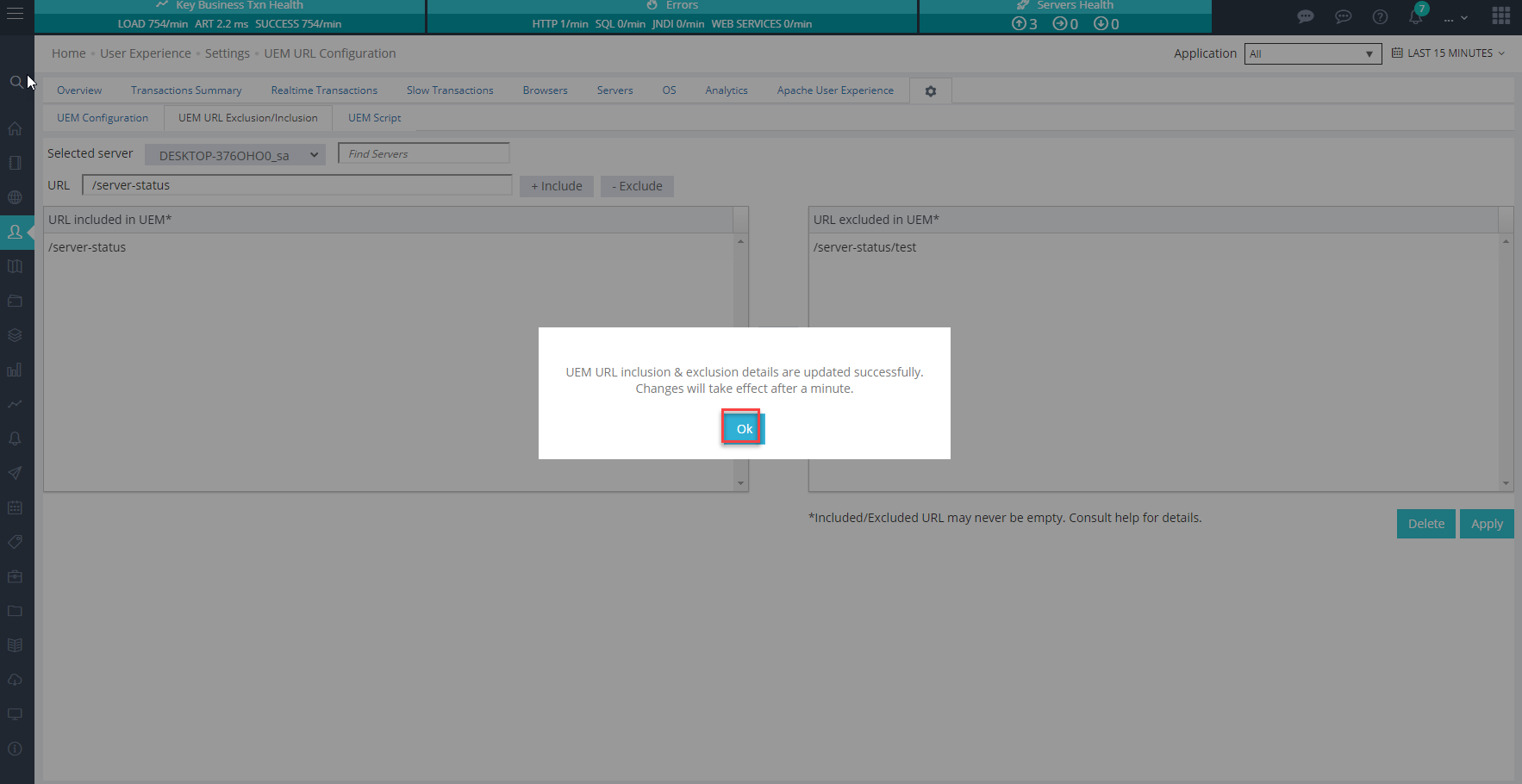
Task: Click the Find Servers search field
Action: (424, 153)
